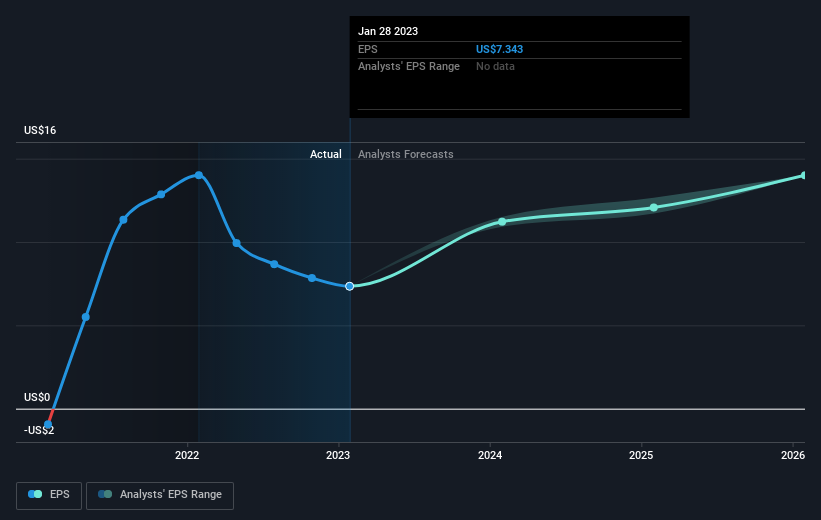Click the 2023 x-axis label
This screenshot has height=520, width=821.
coord(338,455)
